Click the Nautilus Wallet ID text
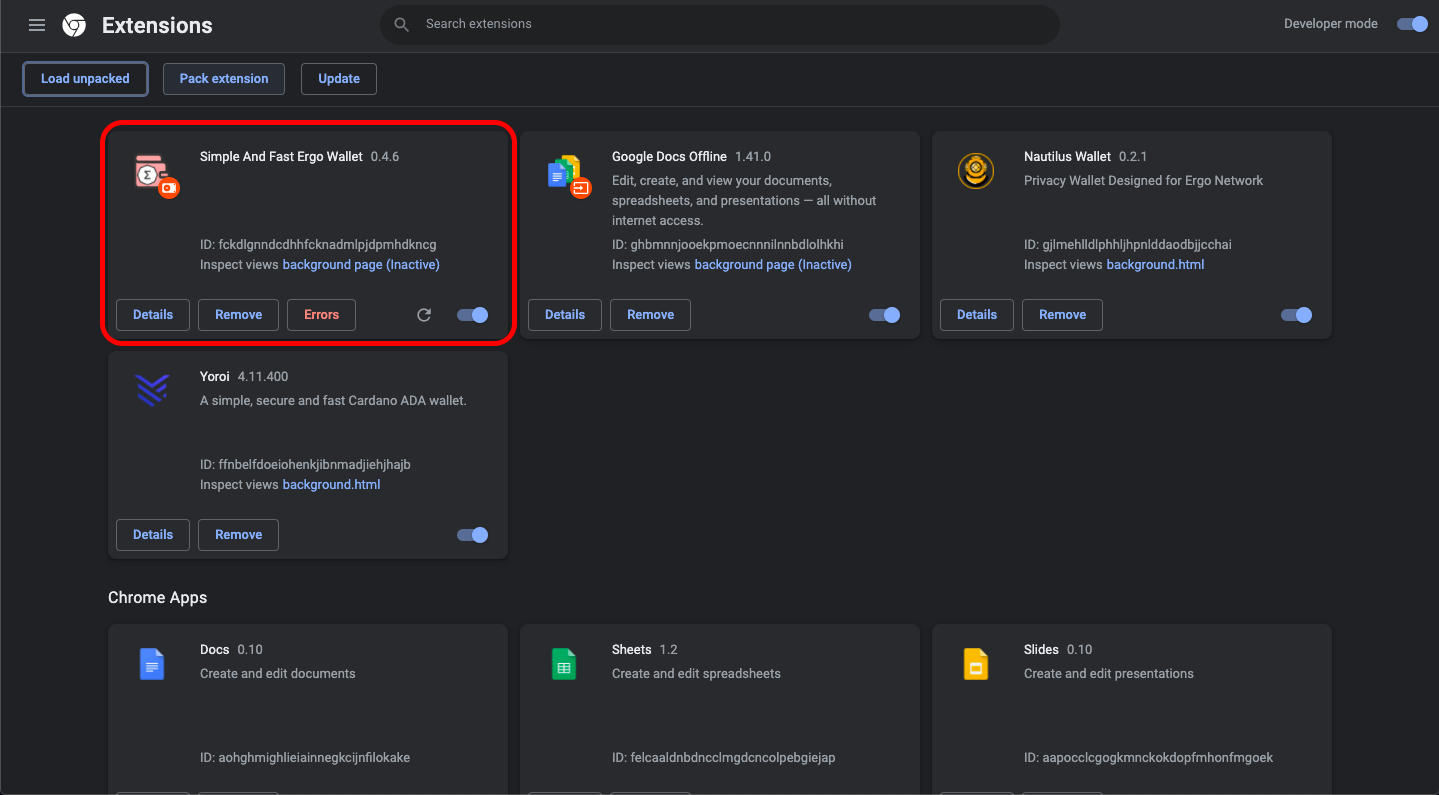Image resolution: width=1439 pixels, height=795 pixels. pyautogui.click(x=1128, y=245)
